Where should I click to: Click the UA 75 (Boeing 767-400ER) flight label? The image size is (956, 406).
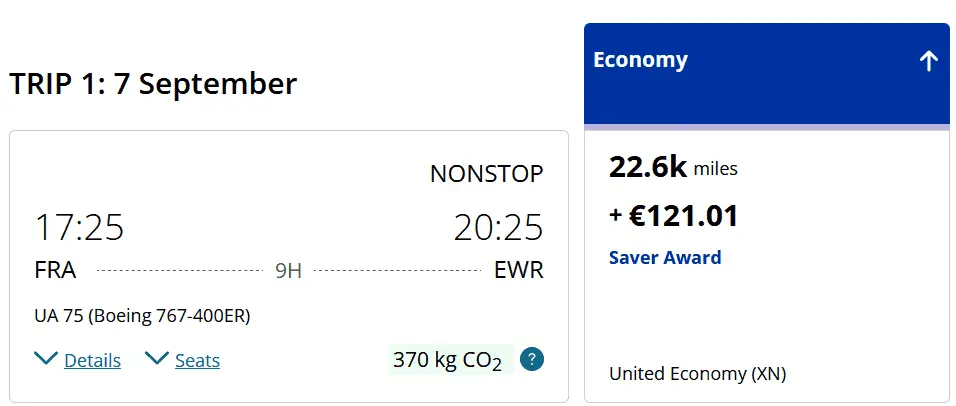coord(142,316)
